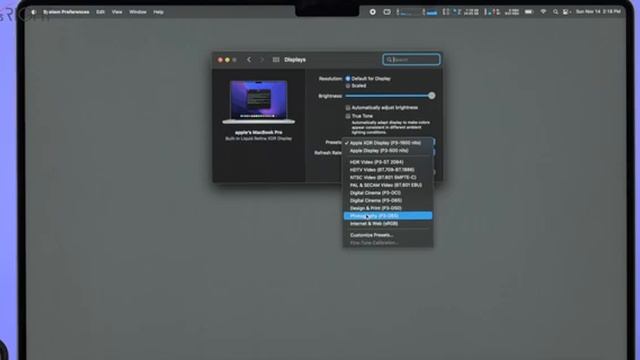Open the Apple menu
Image resolution: width=640 pixels, height=360 pixels.
pos(33,12)
